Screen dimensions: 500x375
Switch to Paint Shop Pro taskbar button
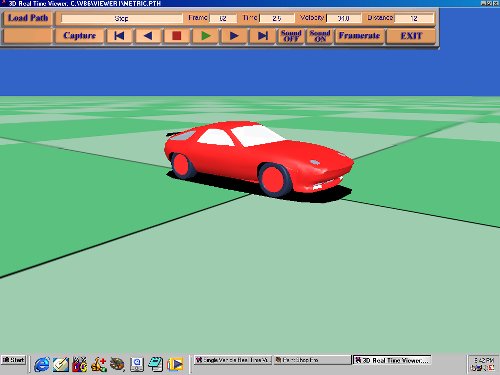(312, 360)
